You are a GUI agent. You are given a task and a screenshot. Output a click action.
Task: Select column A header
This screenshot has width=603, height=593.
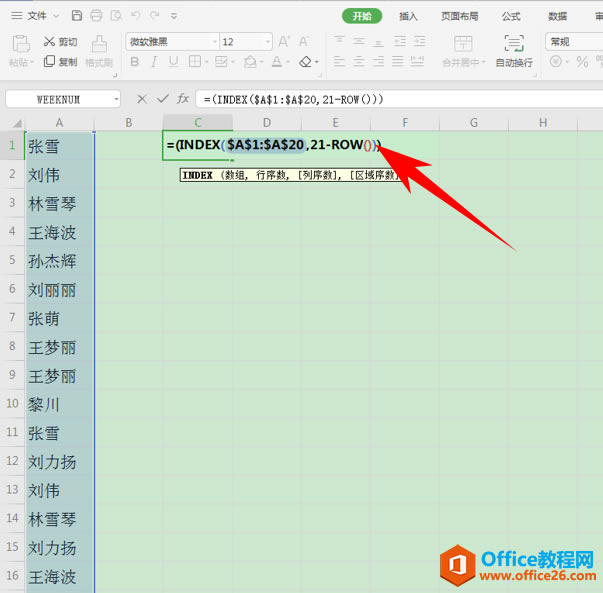[x=59, y=123]
